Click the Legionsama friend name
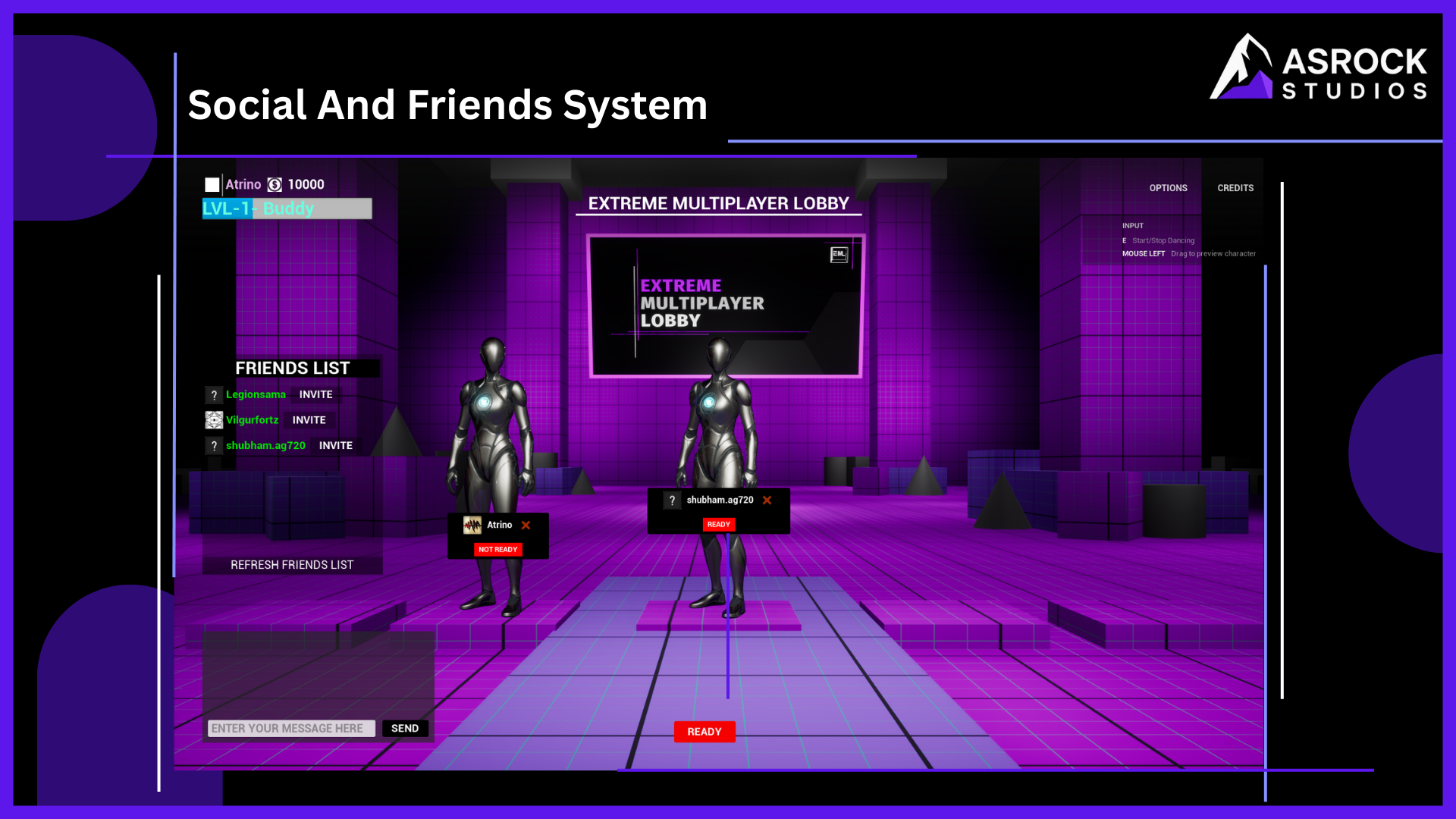This screenshot has height=819, width=1456. coord(256,394)
